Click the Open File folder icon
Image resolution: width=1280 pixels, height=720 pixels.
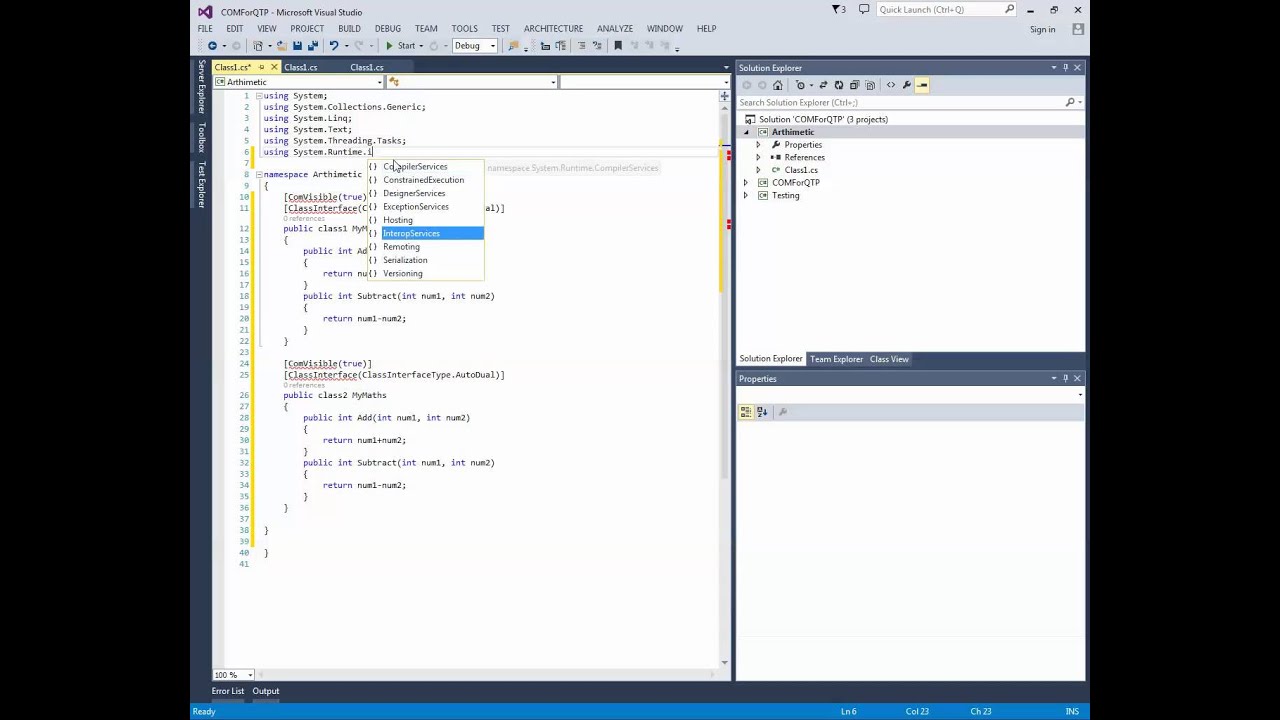282,45
